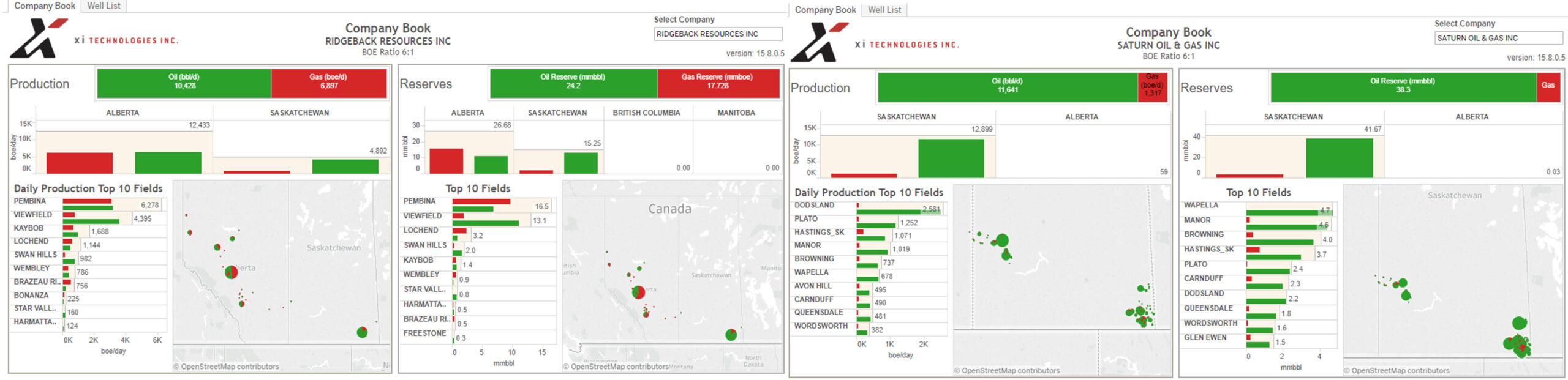
Task: Select QUEENSDALE row showing 1.8 mmbbl reserves
Action: coord(1258,312)
